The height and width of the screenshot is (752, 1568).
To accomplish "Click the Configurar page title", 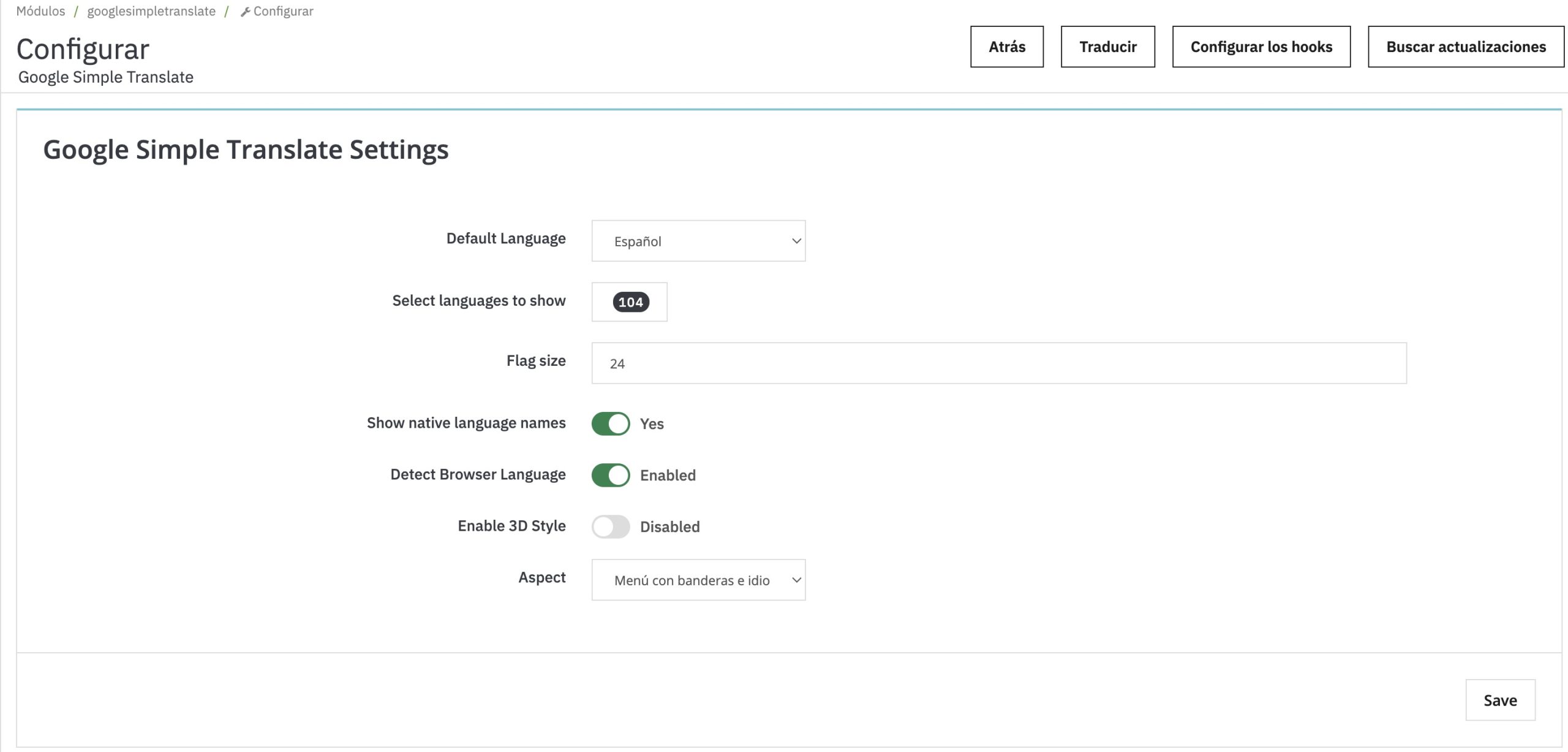I will pos(83,49).
